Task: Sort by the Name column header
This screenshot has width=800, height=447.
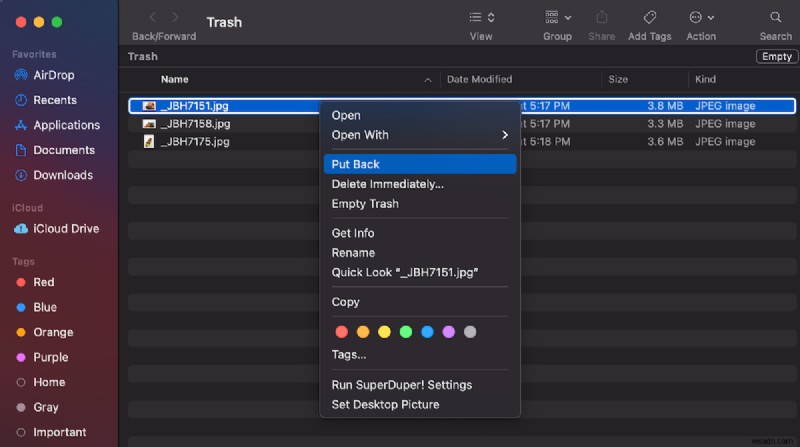Action: click(174, 80)
